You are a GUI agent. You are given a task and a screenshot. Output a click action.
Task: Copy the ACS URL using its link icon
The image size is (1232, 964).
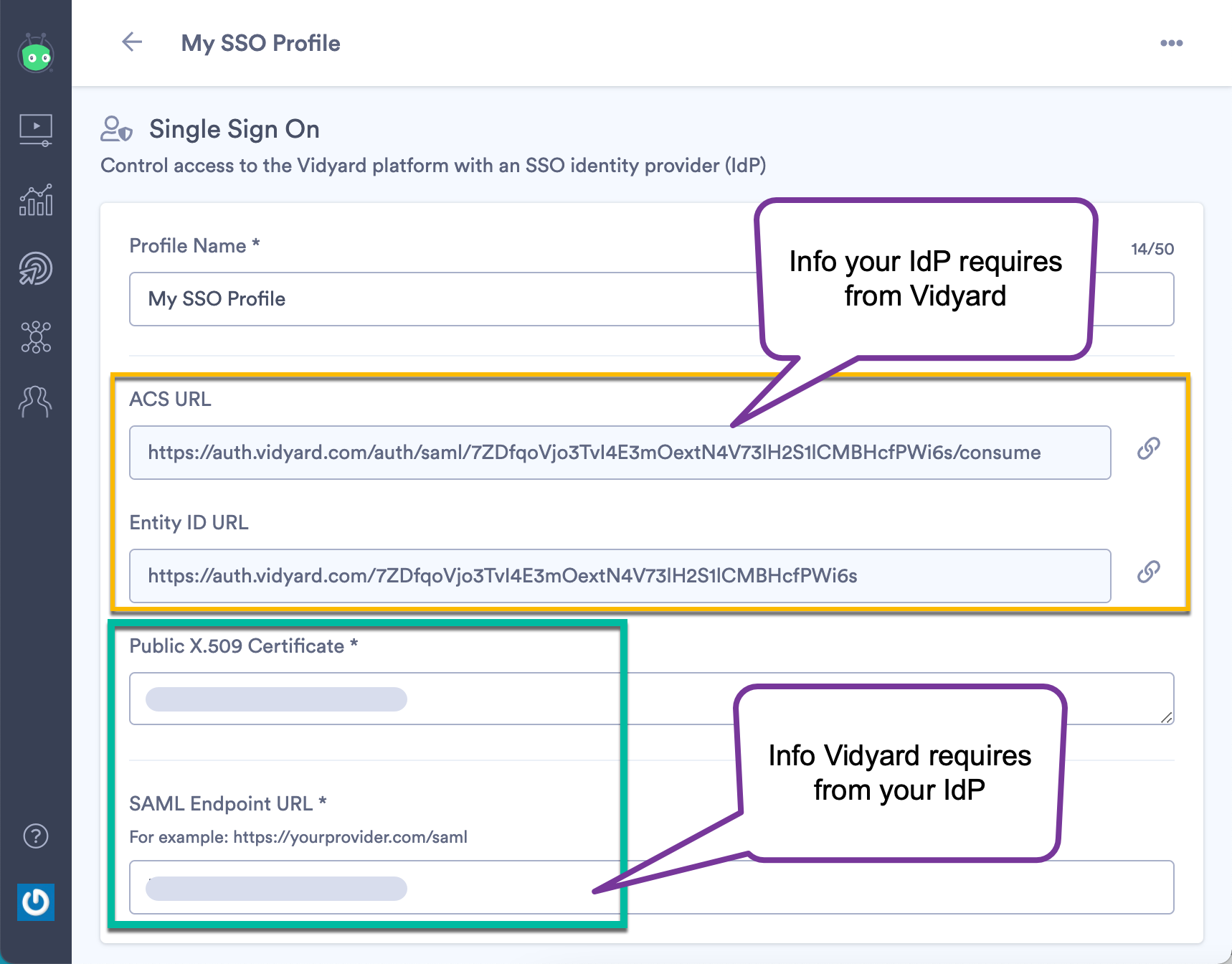[1148, 448]
